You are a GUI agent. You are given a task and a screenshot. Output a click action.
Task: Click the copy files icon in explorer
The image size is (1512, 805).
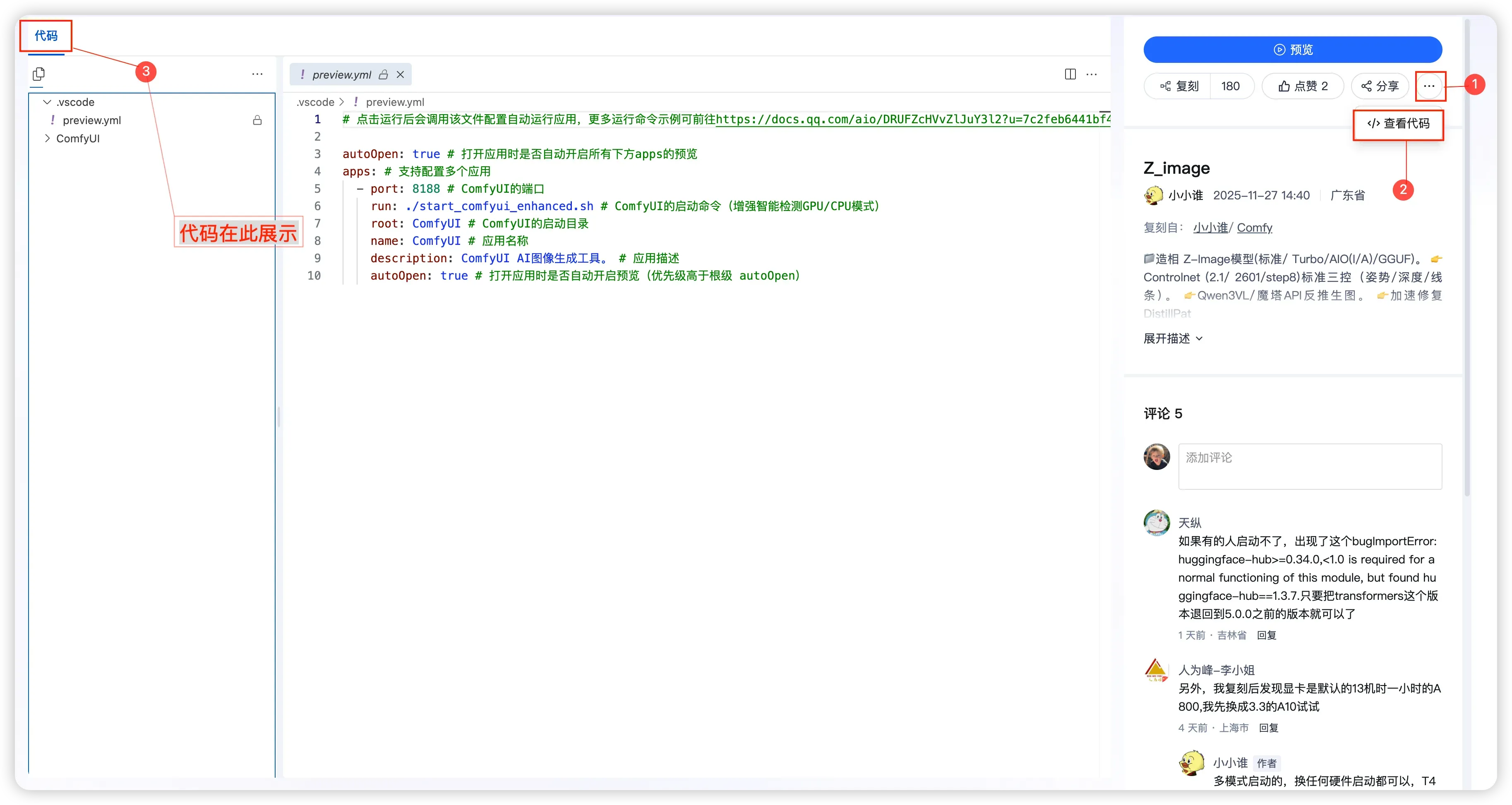click(39, 74)
